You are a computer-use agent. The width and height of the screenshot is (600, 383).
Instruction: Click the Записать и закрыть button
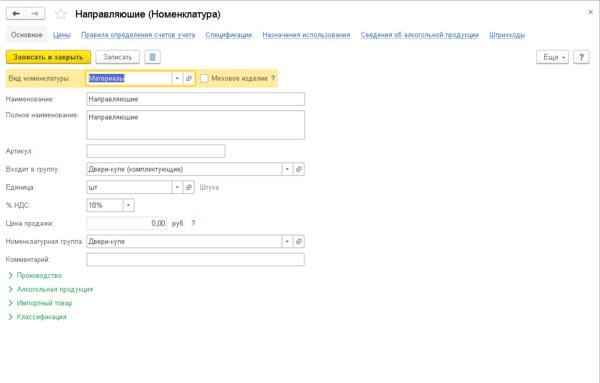(x=48, y=57)
